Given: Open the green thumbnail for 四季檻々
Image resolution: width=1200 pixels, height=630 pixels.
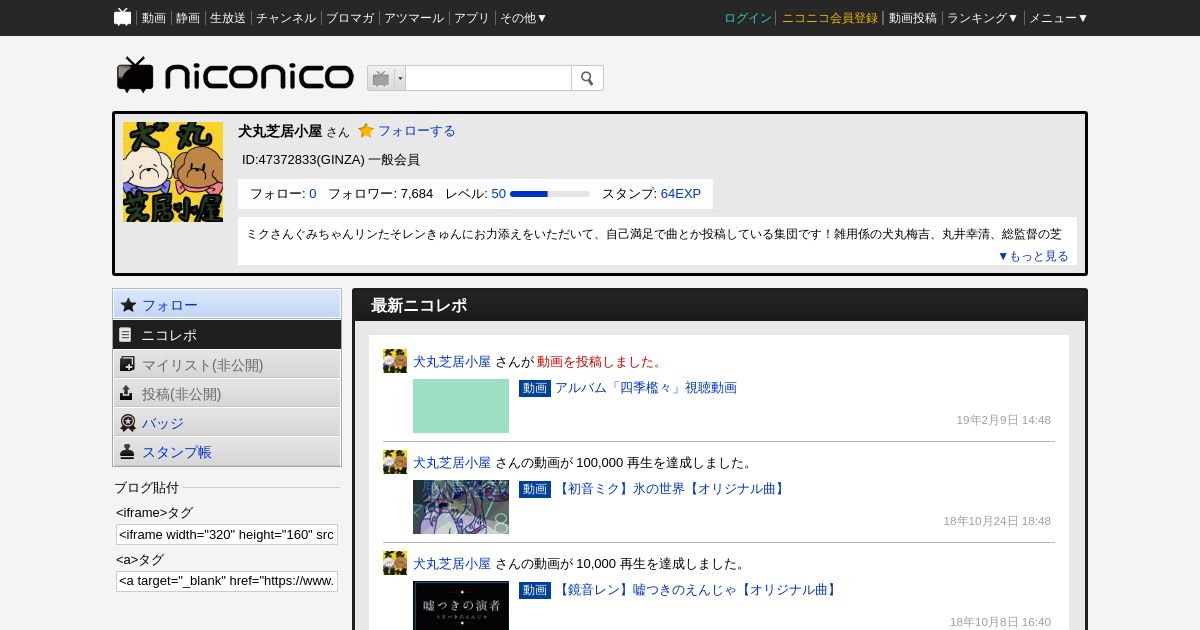Looking at the screenshot, I should (461, 406).
